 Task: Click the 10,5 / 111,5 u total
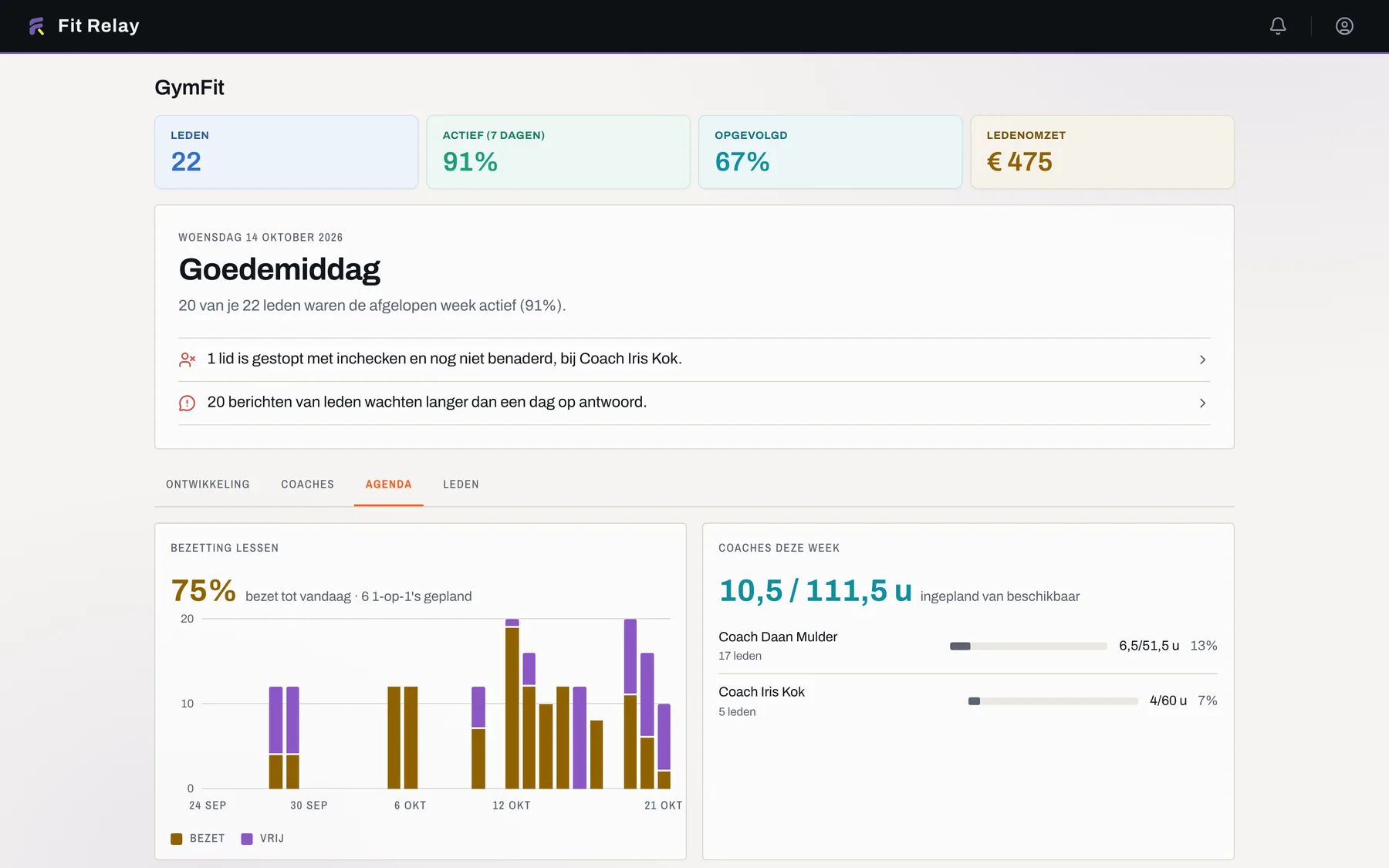tap(816, 591)
